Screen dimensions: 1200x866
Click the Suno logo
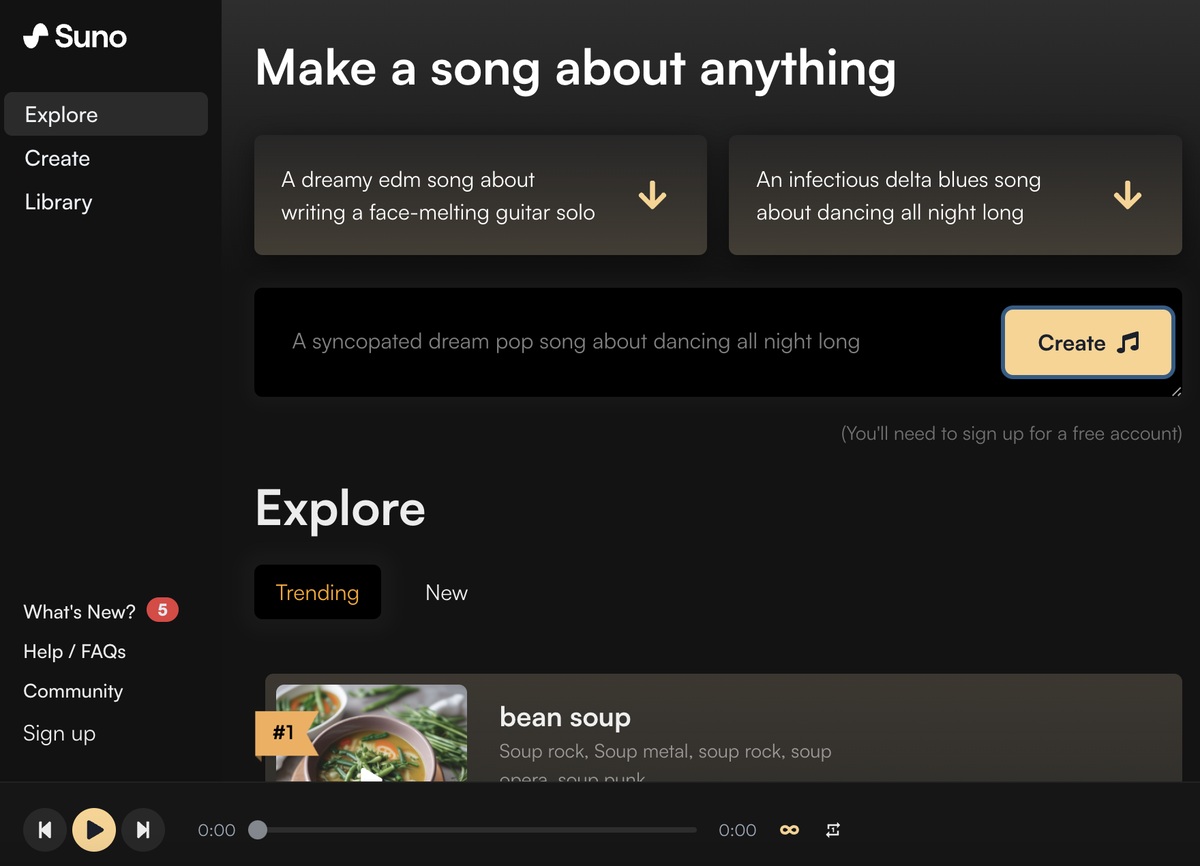pyautogui.click(x=75, y=37)
